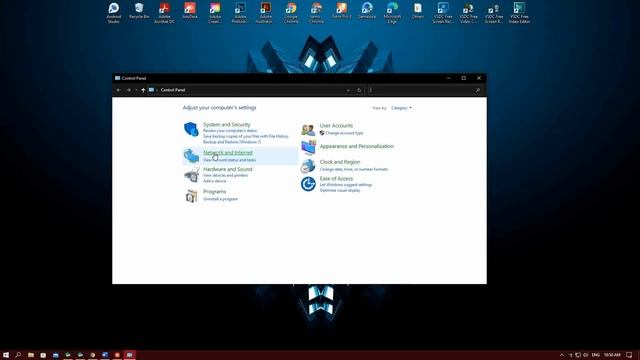Go back using the navigation arrow
Screen dimensions: 640x360
pyautogui.click(x=118, y=90)
